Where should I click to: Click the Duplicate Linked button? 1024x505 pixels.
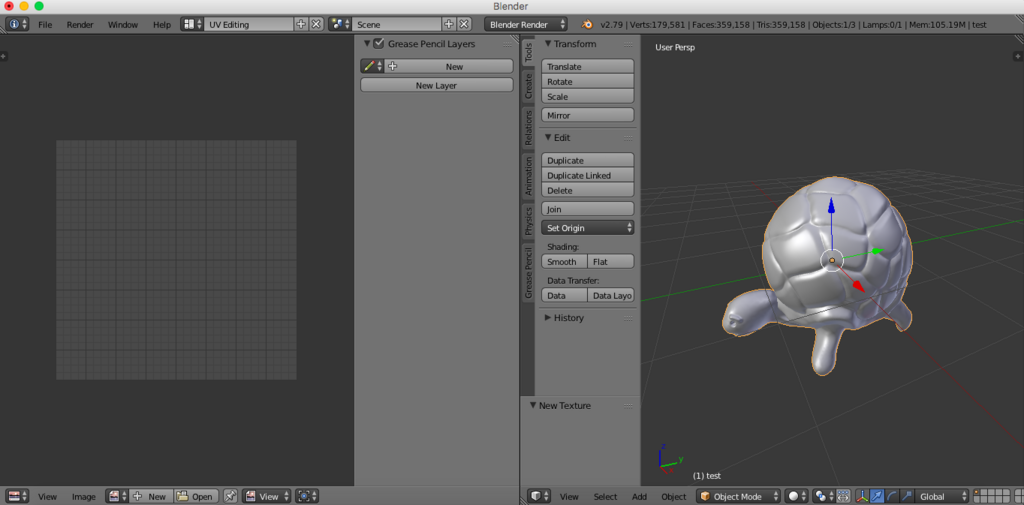pyautogui.click(x=588, y=176)
